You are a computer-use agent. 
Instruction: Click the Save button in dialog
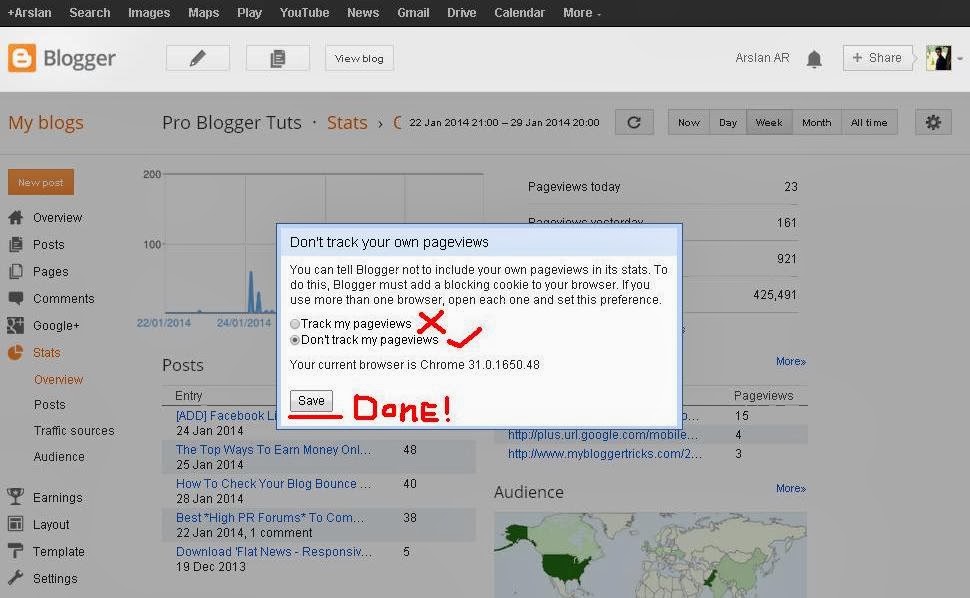(x=311, y=401)
